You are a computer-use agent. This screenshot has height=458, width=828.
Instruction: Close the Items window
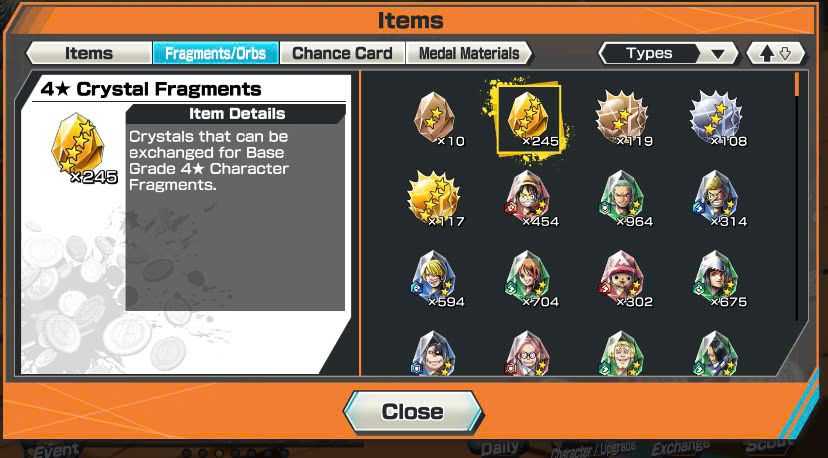tap(413, 412)
